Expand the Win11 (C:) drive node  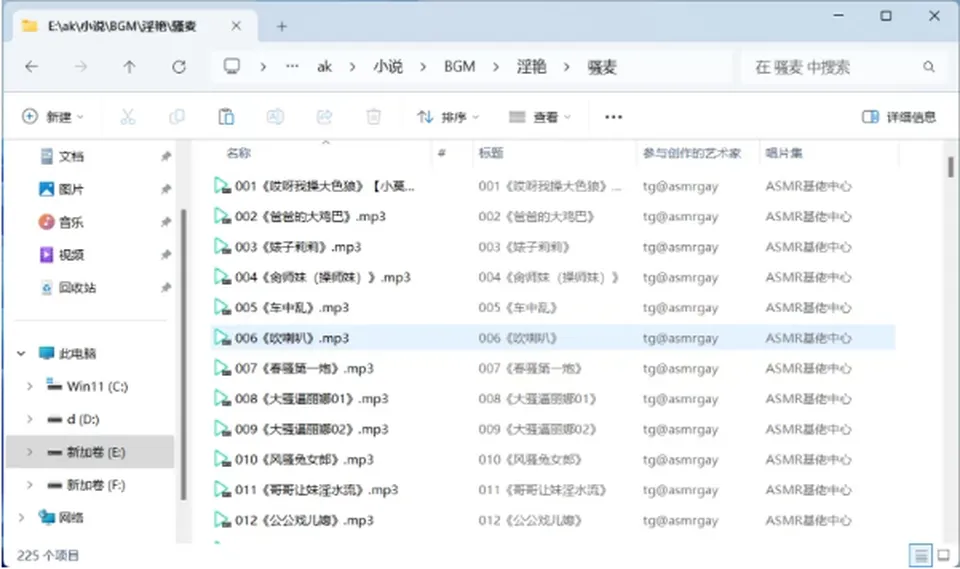click(29, 386)
